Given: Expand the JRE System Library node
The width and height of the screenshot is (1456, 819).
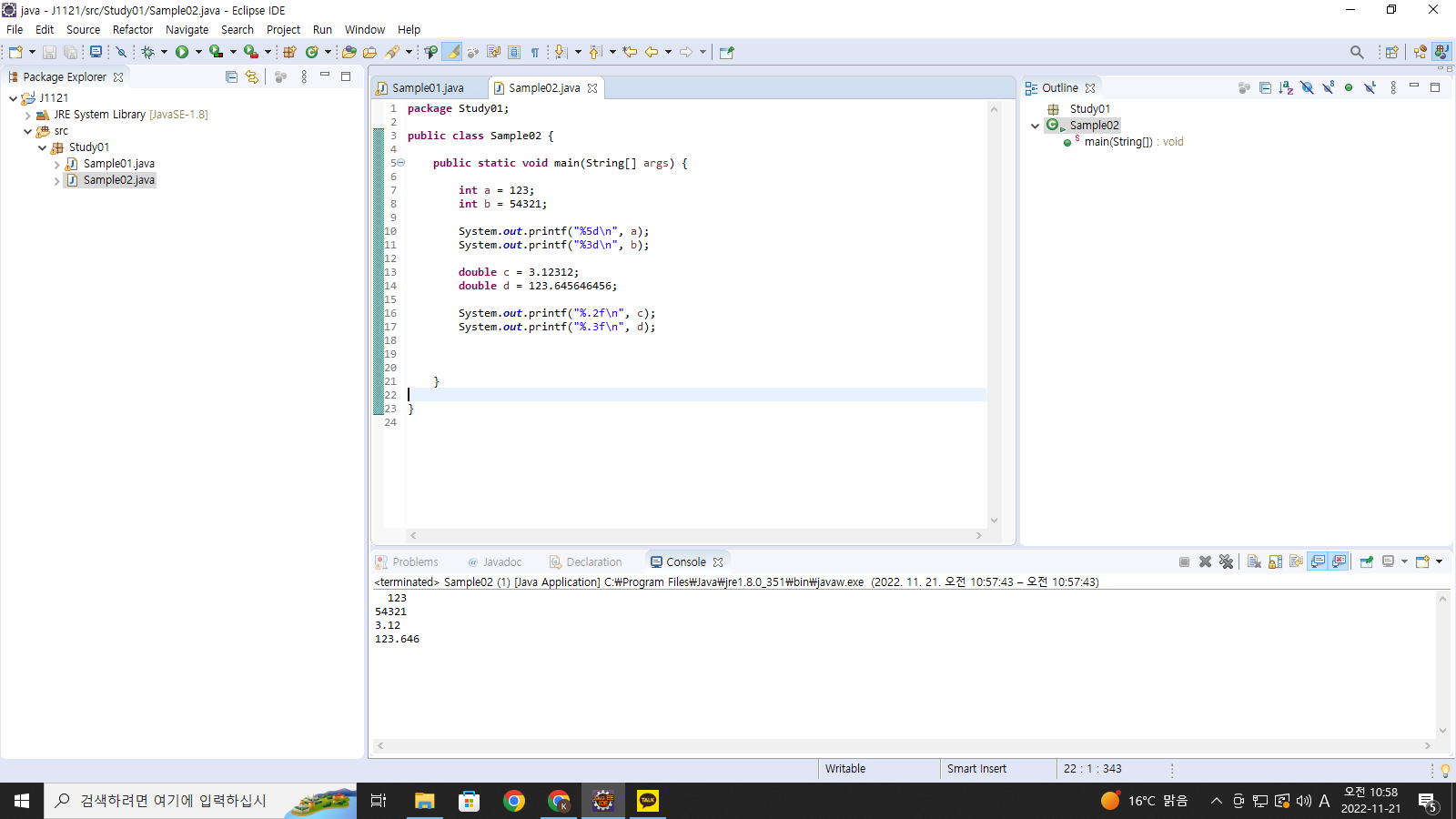Looking at the screenshot, I should pyautogui.click(x=27, y=115).
